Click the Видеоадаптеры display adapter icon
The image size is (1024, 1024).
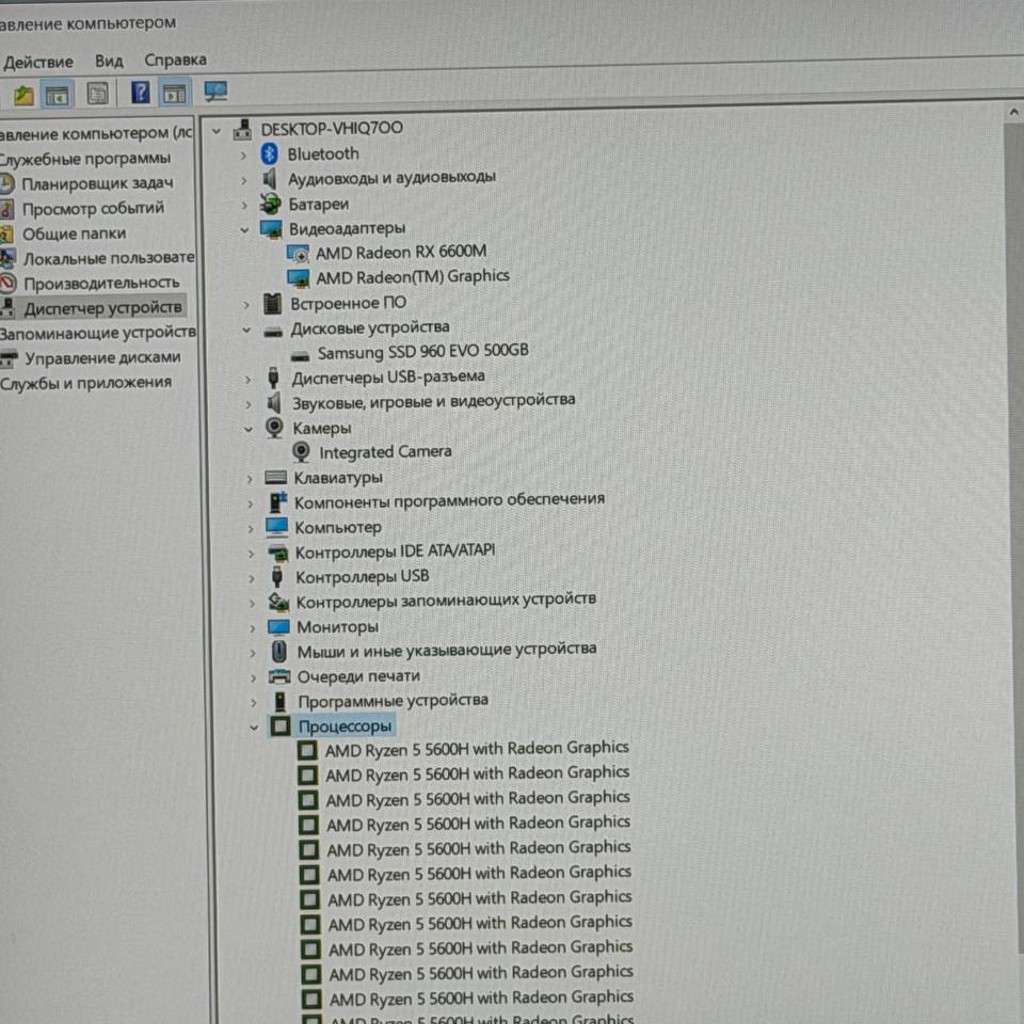tap(271, 229)
